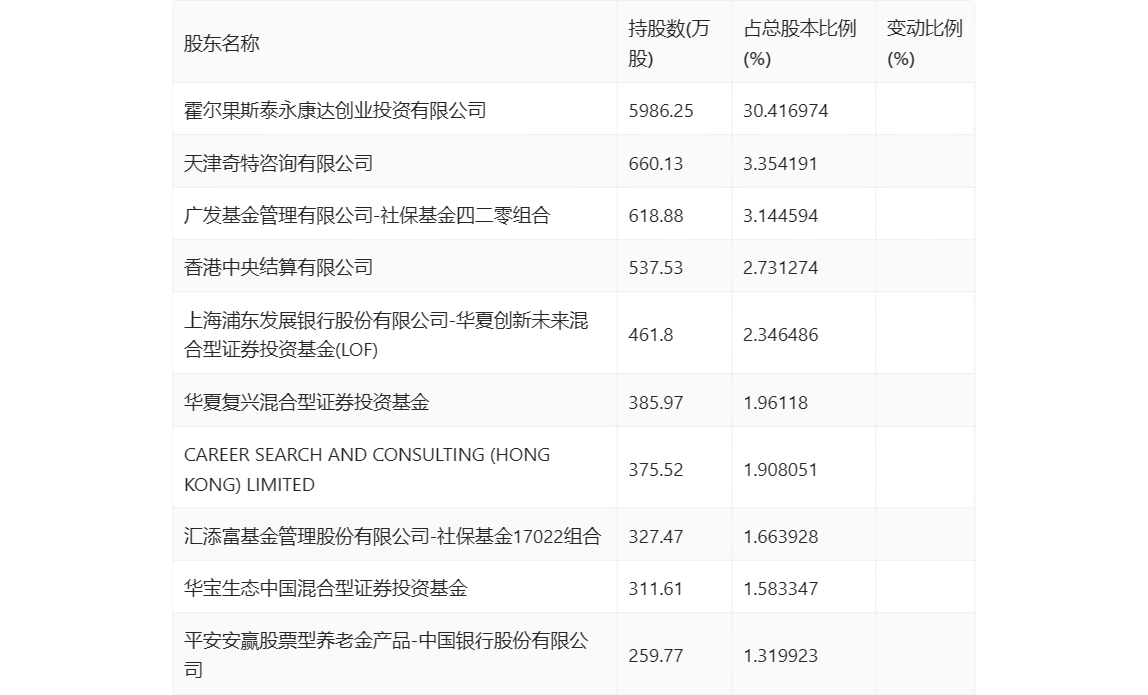The height and width of the screenshot is (695, 1148).
Task: Select 香港中央结算有限公司 shareholder entry
Action: click(278, 267)
